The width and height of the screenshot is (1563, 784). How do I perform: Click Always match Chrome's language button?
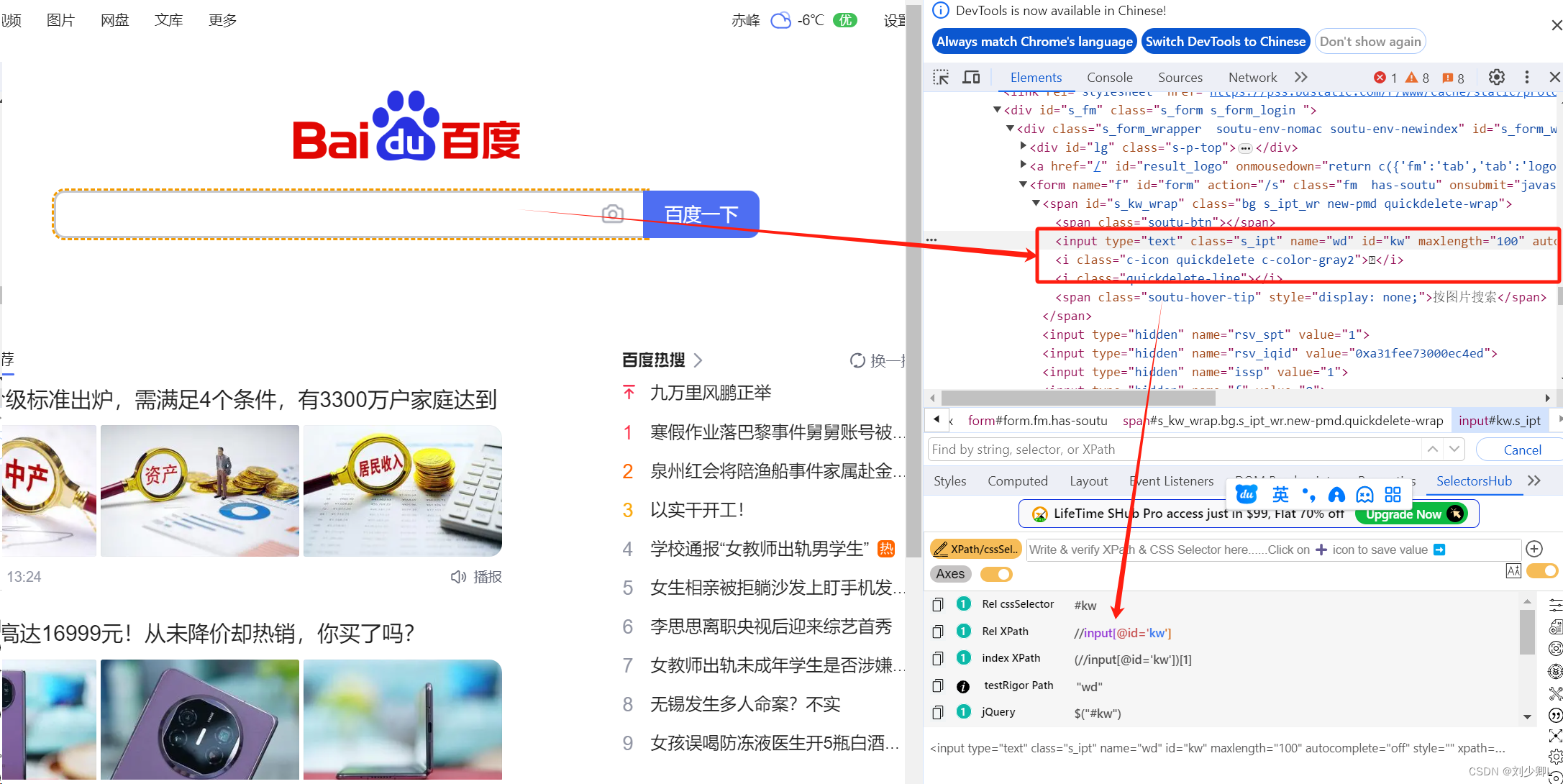point(1034,41)
